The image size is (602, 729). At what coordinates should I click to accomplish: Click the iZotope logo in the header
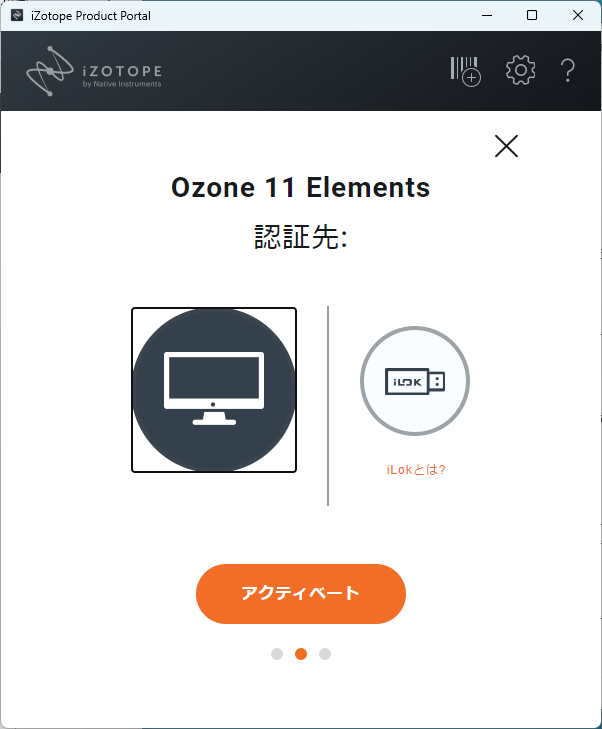click(94, 71)
